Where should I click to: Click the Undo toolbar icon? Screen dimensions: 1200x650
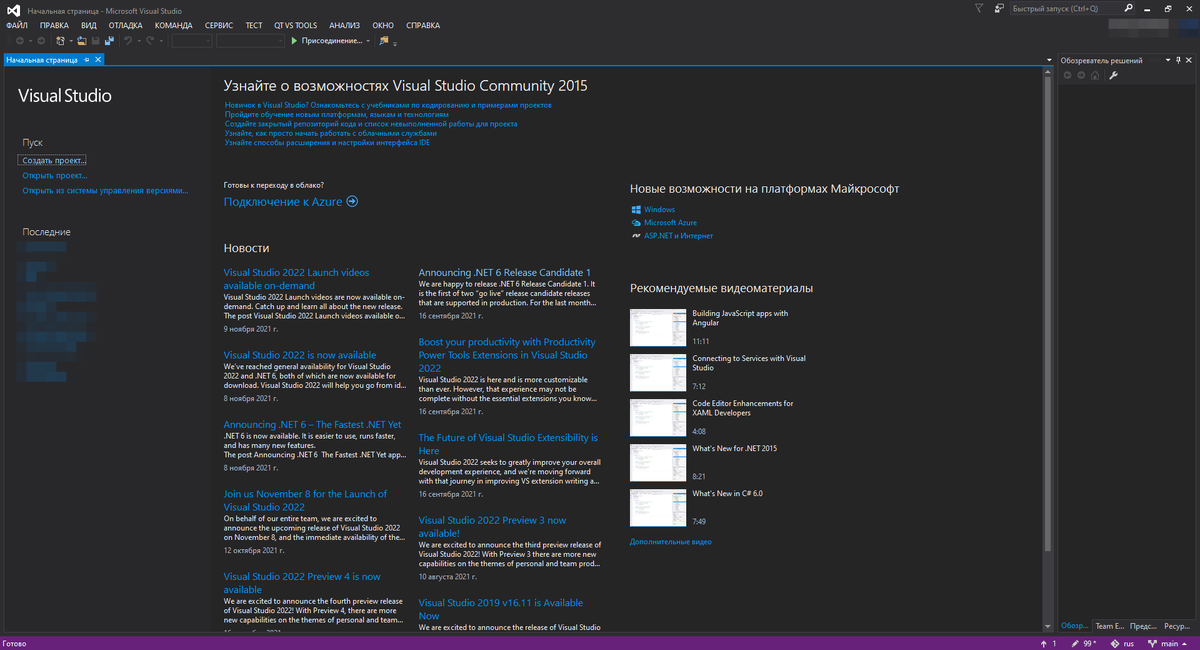pos(128,41)
